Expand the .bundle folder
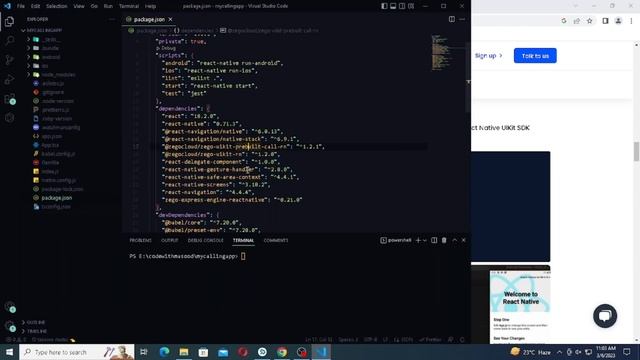Viewport: 640px width, 360px height. [51, 48]
